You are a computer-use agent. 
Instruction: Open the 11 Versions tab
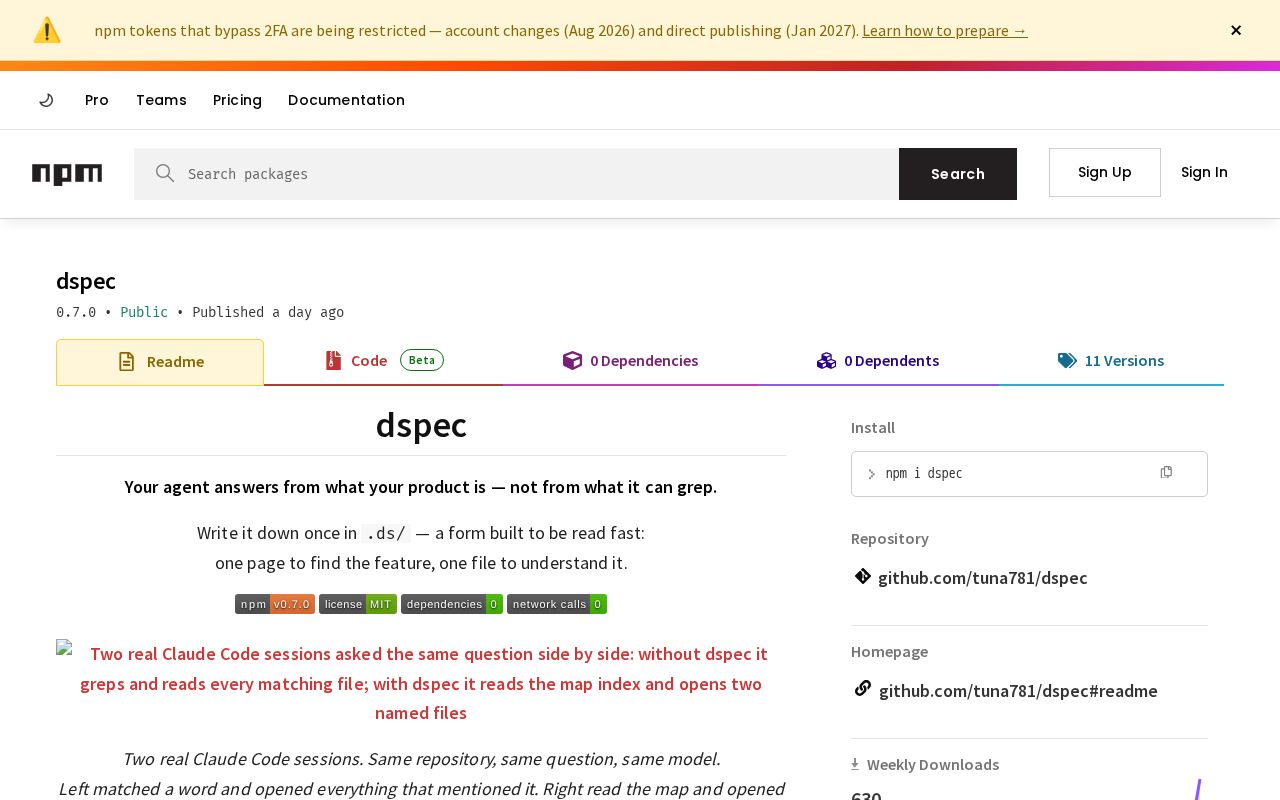(1111, 361)
